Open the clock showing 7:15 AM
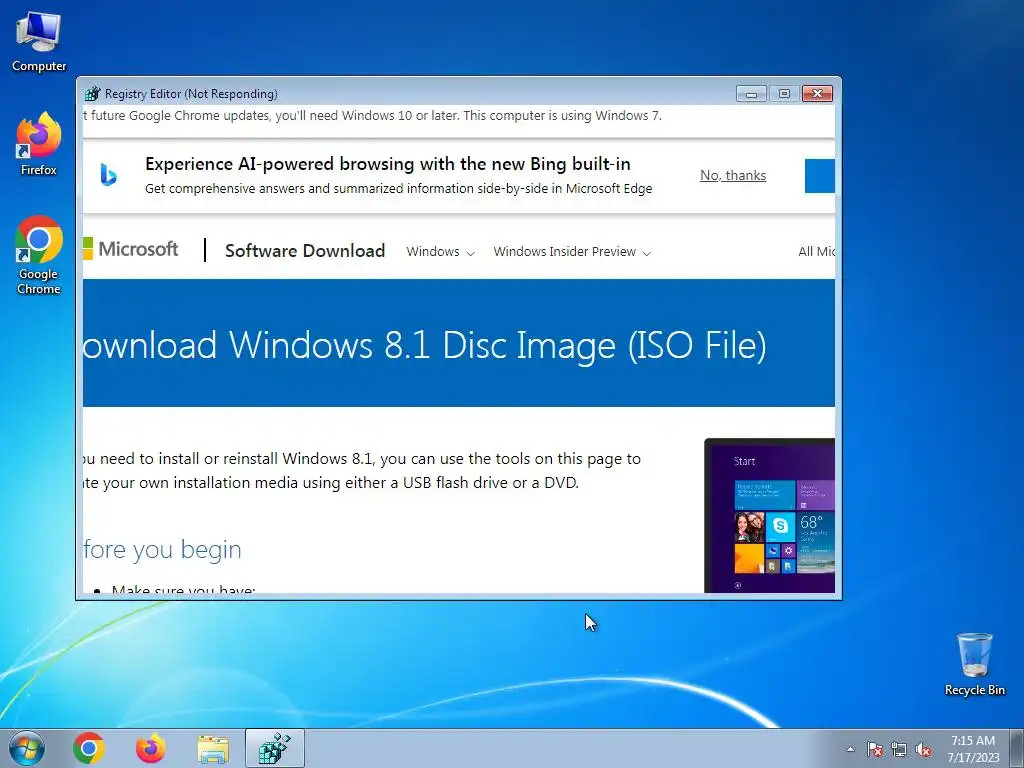The height and width of the screenshot is (768, 1024). coord(973,748)
